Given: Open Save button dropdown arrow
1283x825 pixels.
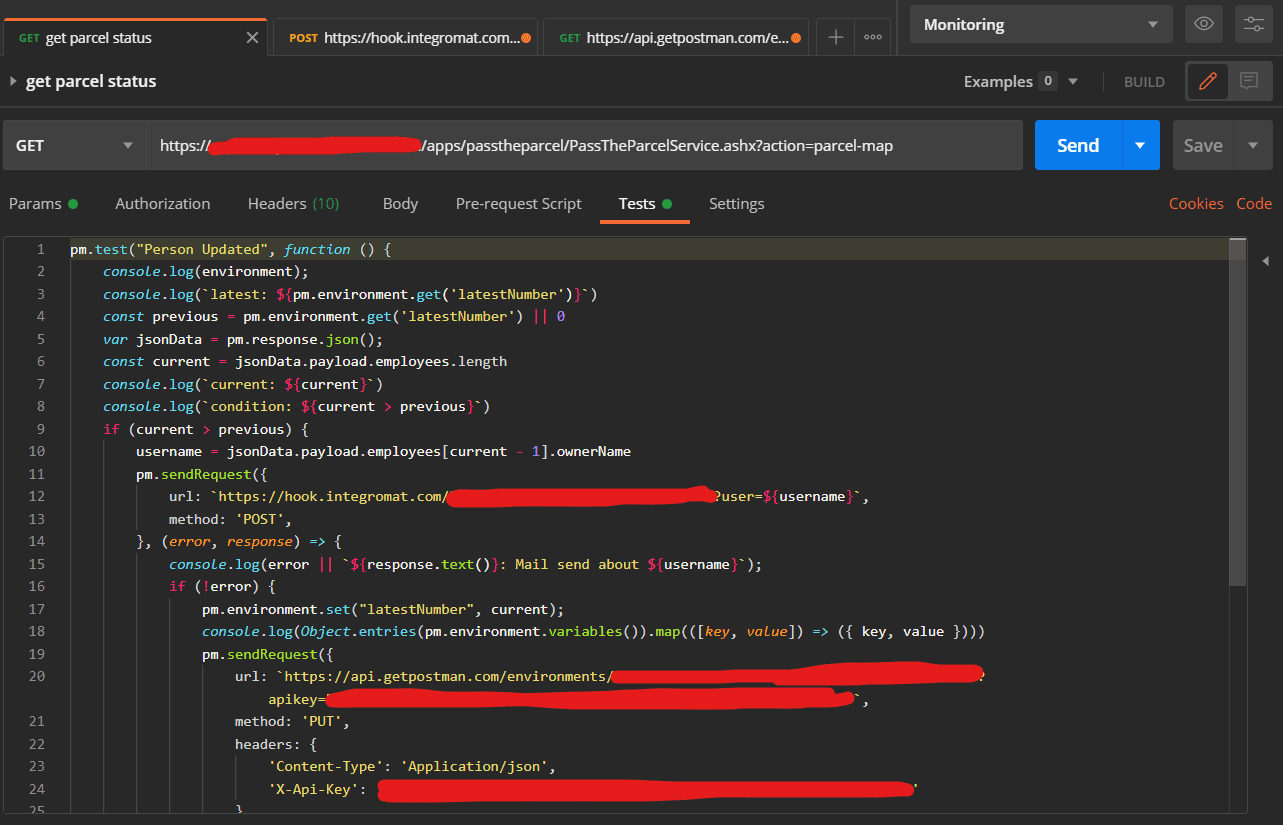Looking at the screenshot, I should click(x=1253, y=145).
